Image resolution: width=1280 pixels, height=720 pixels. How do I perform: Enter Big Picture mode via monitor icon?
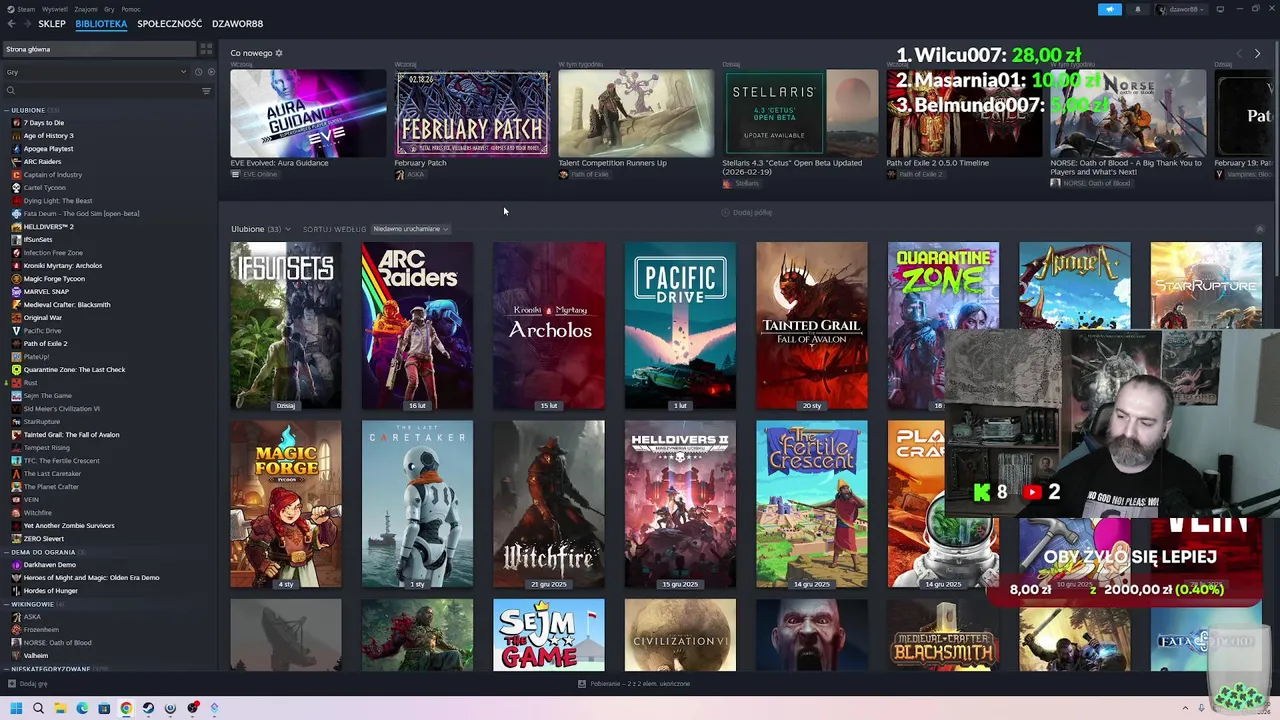(x=1220, y=9)
